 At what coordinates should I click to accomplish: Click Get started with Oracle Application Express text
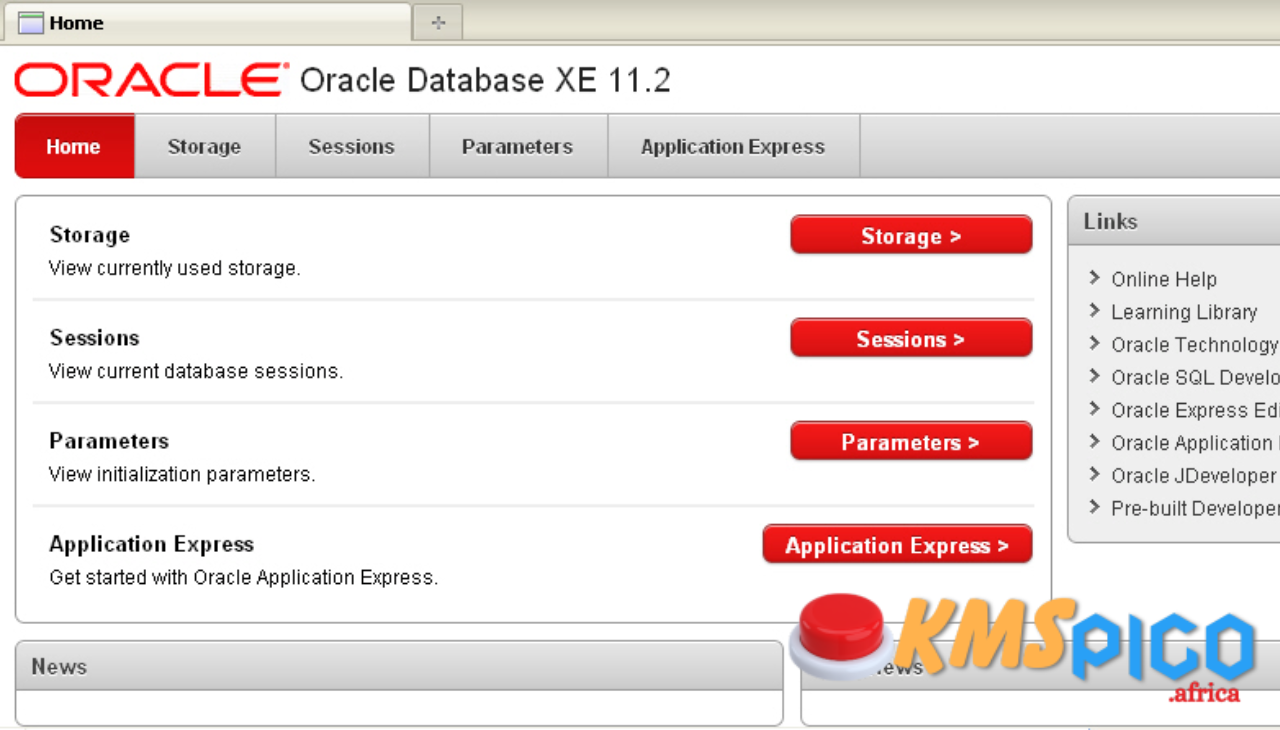coord(244,577)
